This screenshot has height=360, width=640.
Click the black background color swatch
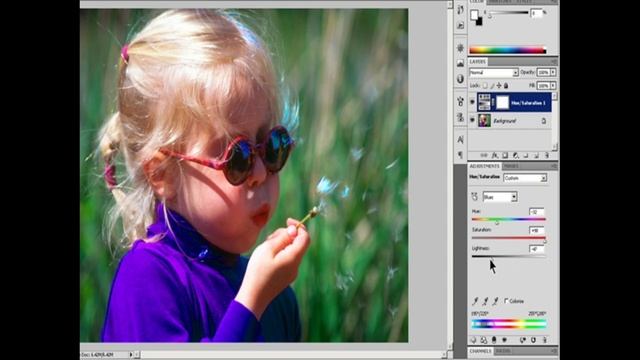pyautogui.click(x=479, y=21)
